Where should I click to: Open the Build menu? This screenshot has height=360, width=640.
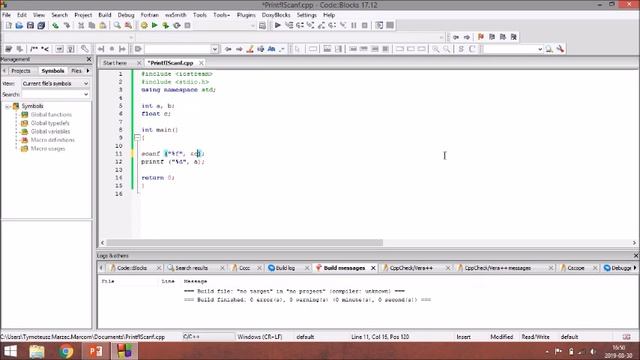point(104,15)
